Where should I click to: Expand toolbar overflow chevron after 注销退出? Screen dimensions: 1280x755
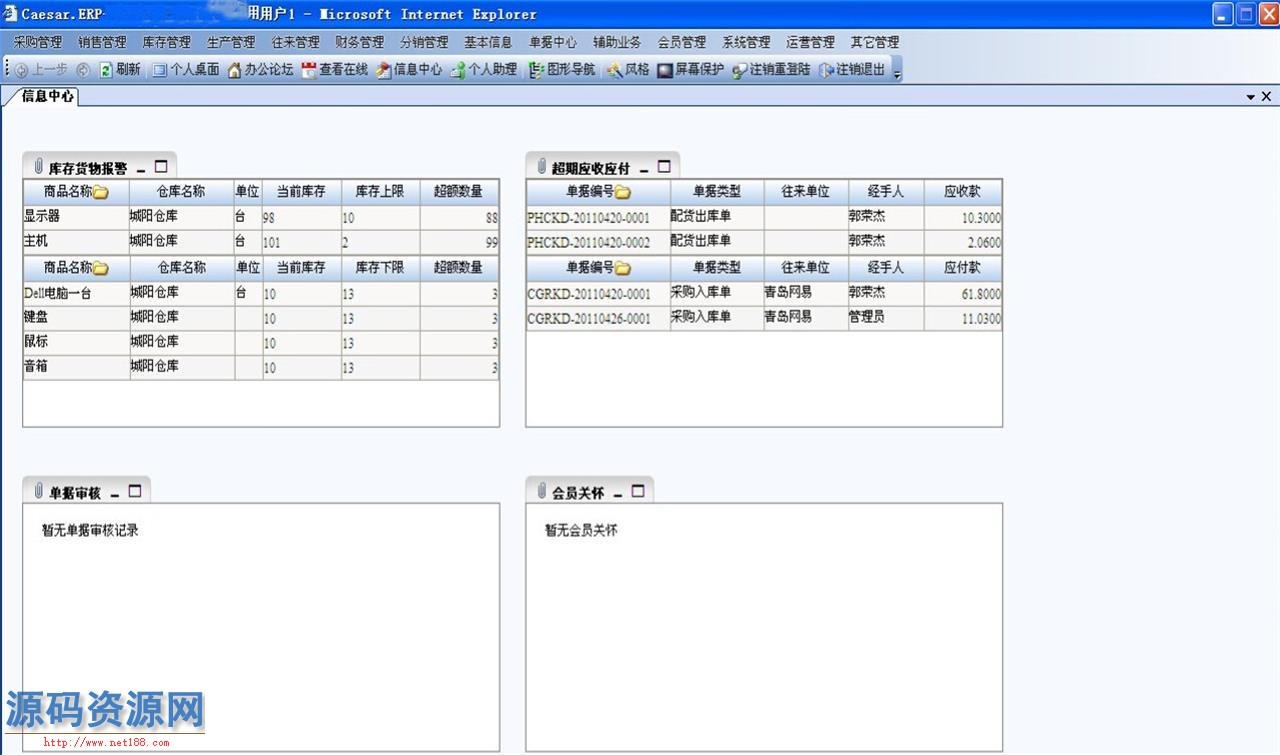897,72
